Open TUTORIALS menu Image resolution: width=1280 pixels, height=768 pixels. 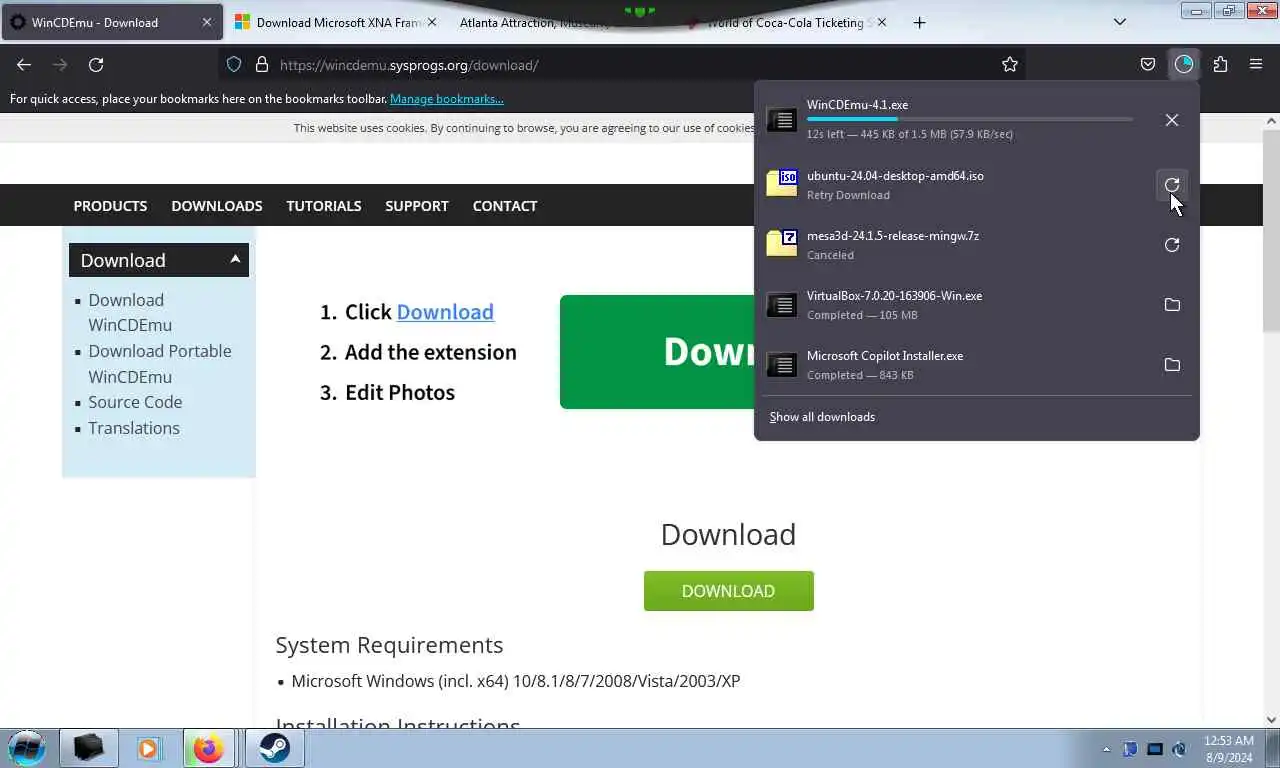pos(324,205)
